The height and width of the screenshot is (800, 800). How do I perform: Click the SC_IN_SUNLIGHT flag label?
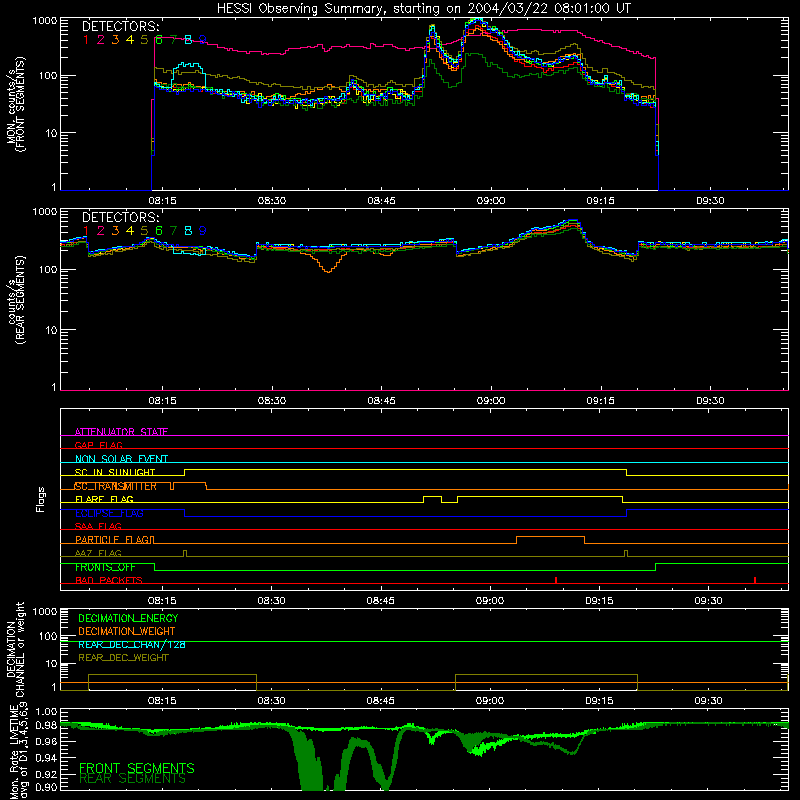click(115, 472)
